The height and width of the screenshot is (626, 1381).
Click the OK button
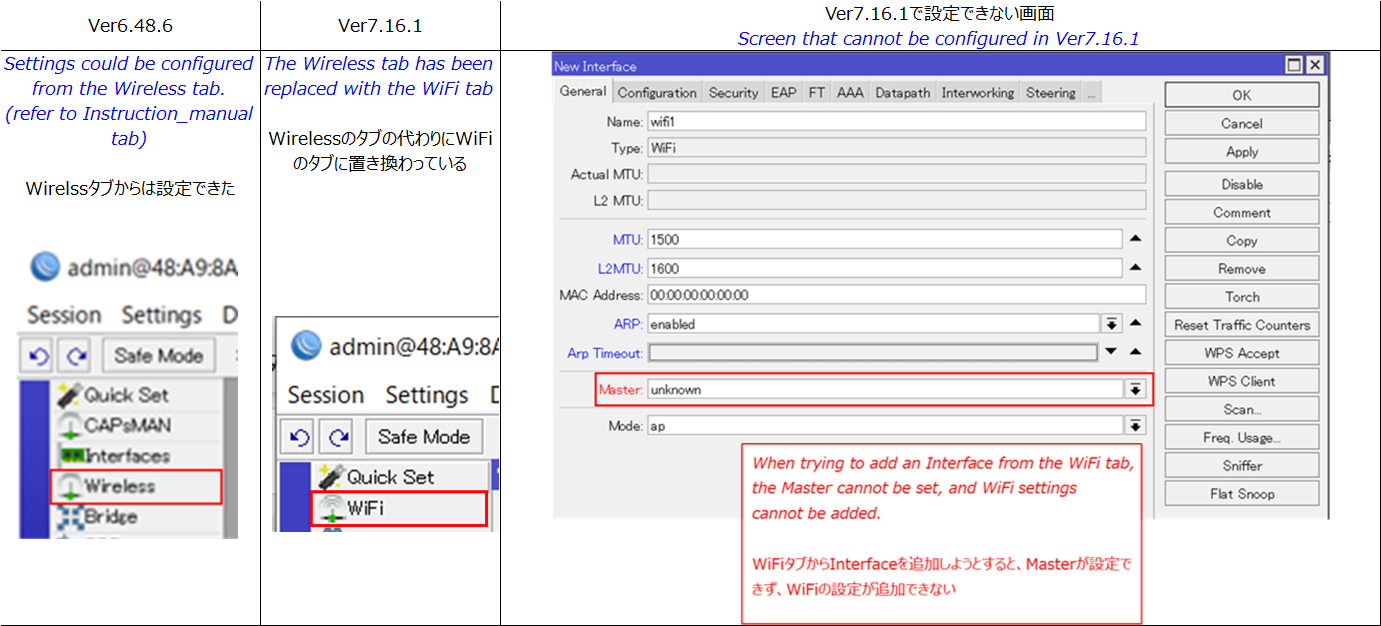point(1242,95)
